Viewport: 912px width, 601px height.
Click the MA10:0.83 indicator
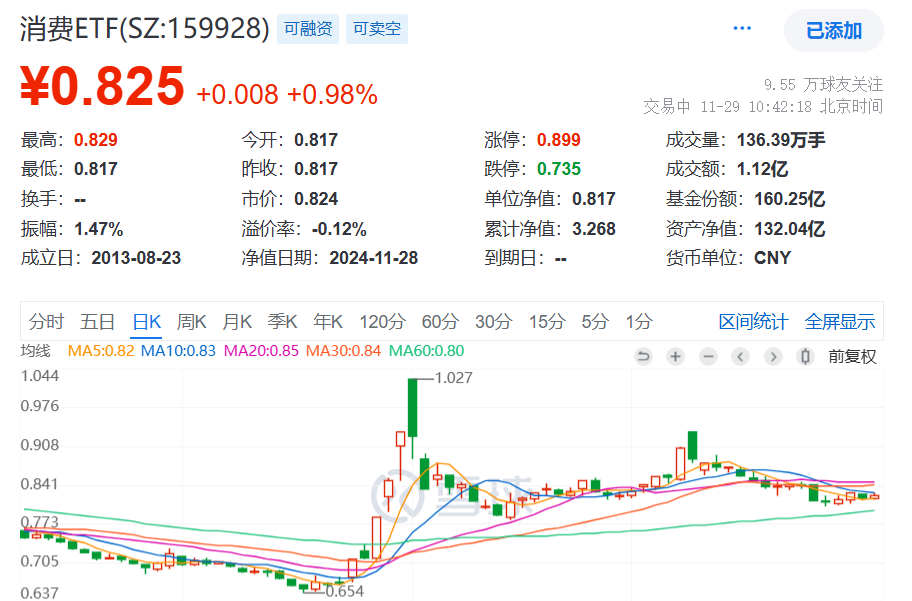tap(179, 351)
